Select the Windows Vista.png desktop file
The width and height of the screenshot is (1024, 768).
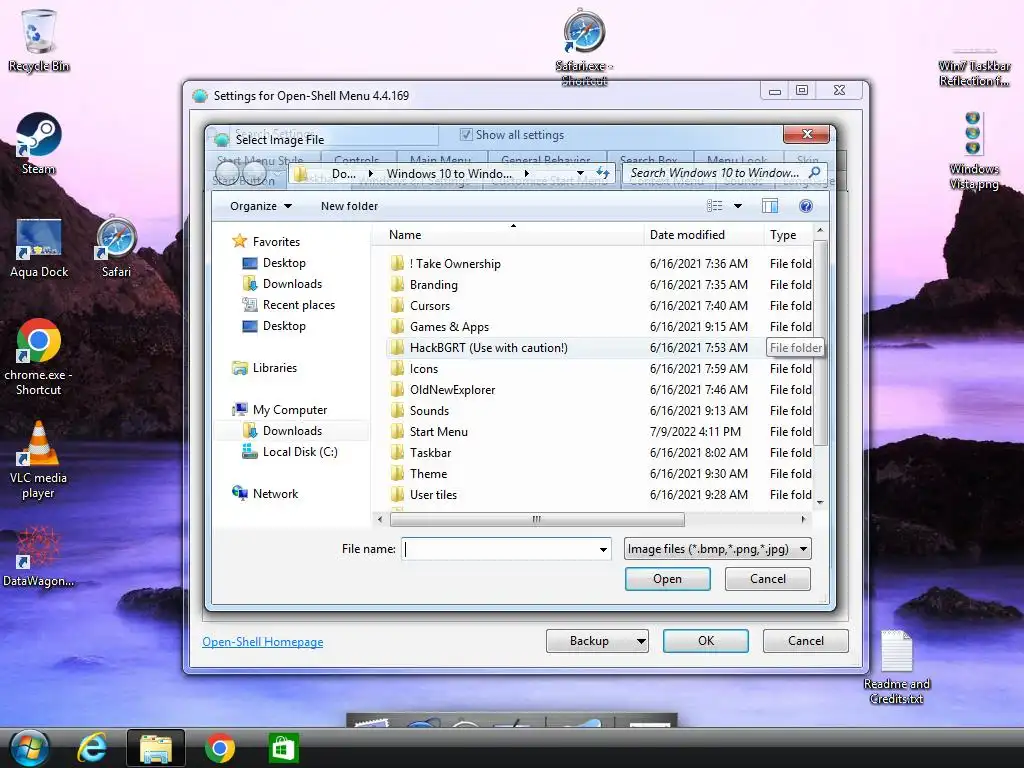pyautogui.click(x=974, y=150)
